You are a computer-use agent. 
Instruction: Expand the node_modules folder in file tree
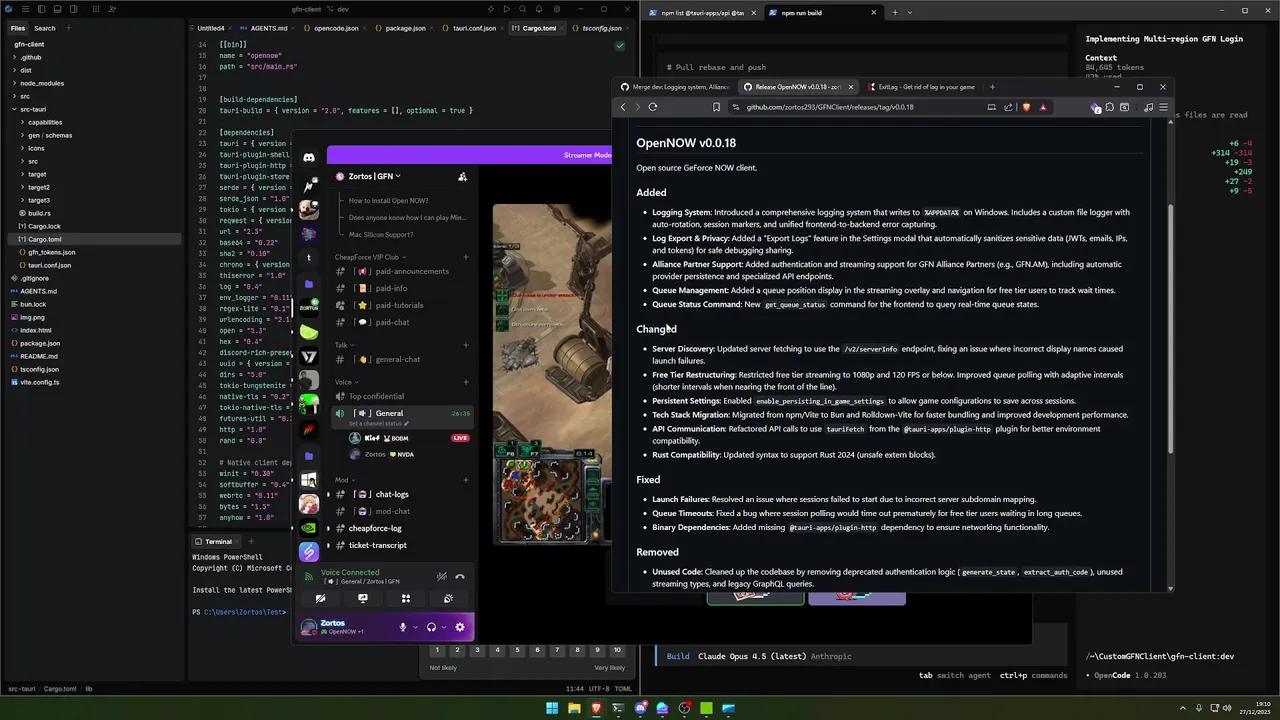tap(42, 83)
